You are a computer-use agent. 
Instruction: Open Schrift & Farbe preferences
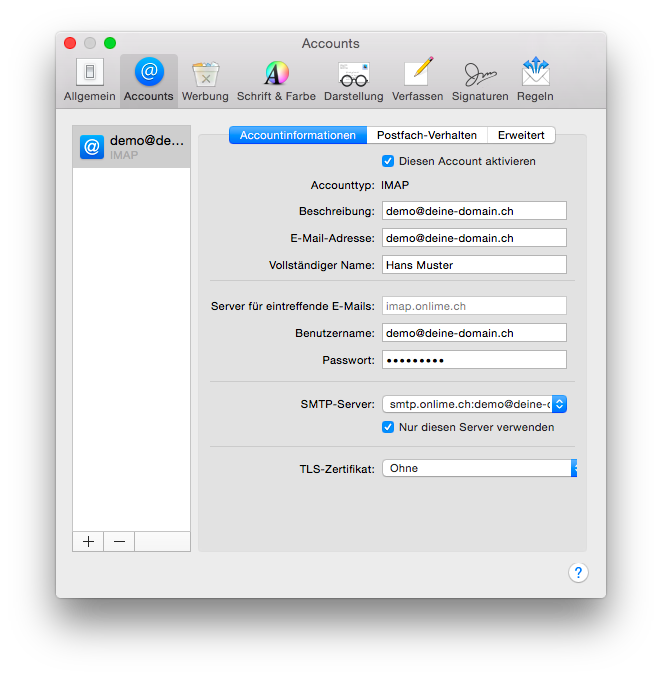coord(276,80)
